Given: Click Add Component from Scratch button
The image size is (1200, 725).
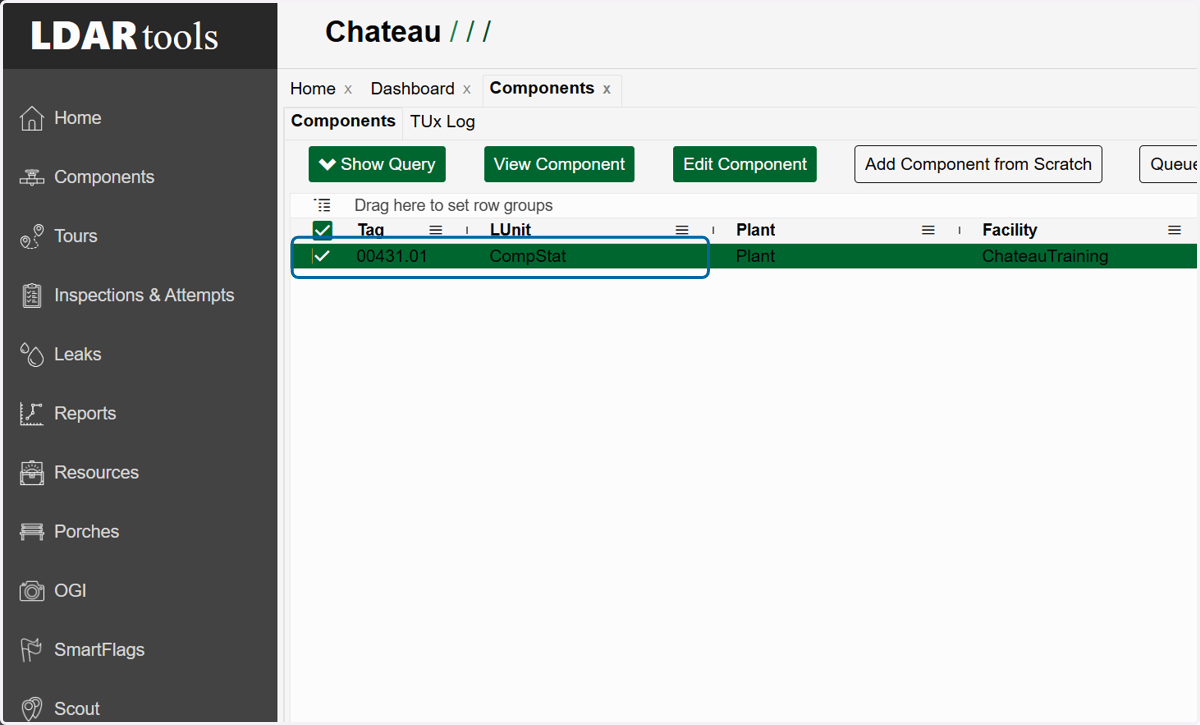Looking at the screenshot, I should 978,164.
